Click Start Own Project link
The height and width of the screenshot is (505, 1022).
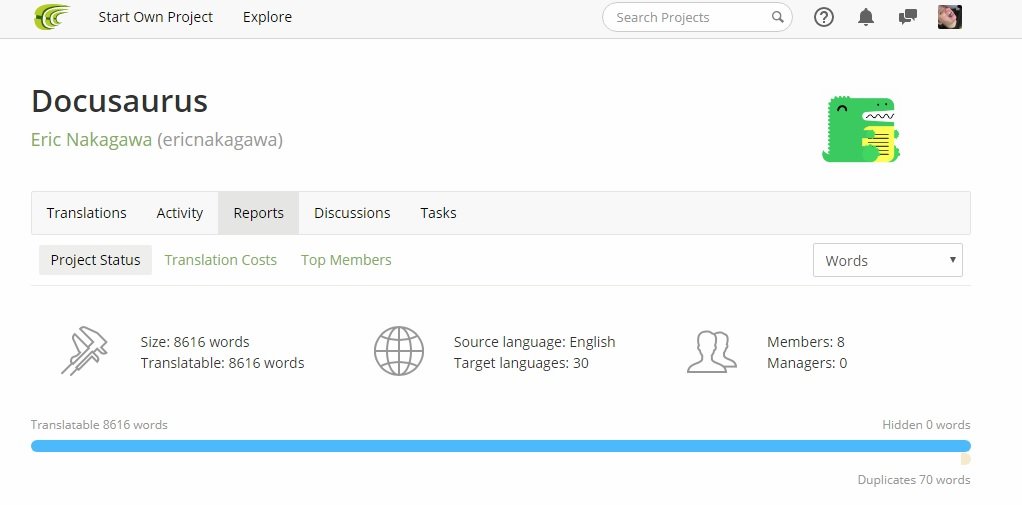click(x=156, y=17)
